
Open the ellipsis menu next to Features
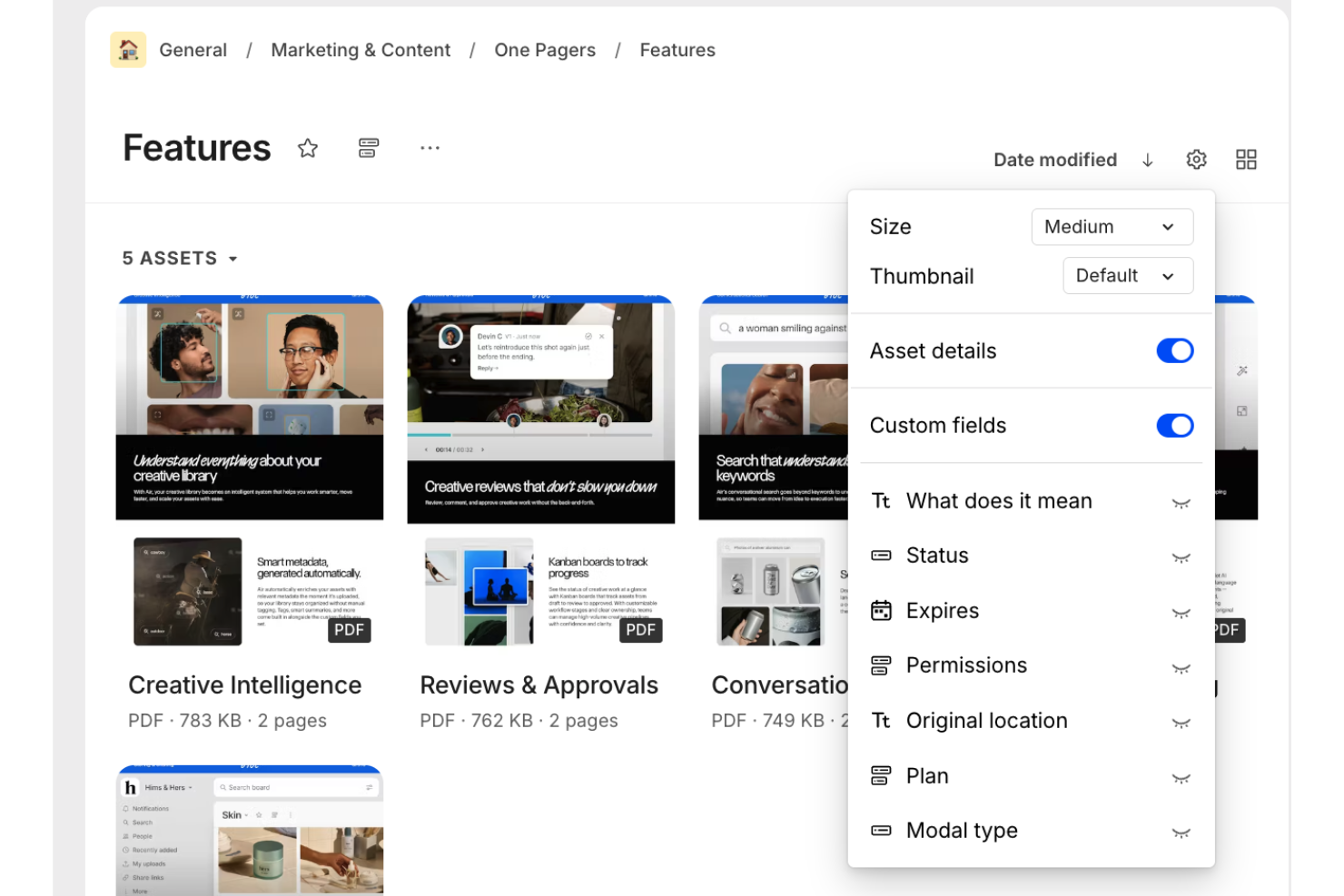[430, 148]
